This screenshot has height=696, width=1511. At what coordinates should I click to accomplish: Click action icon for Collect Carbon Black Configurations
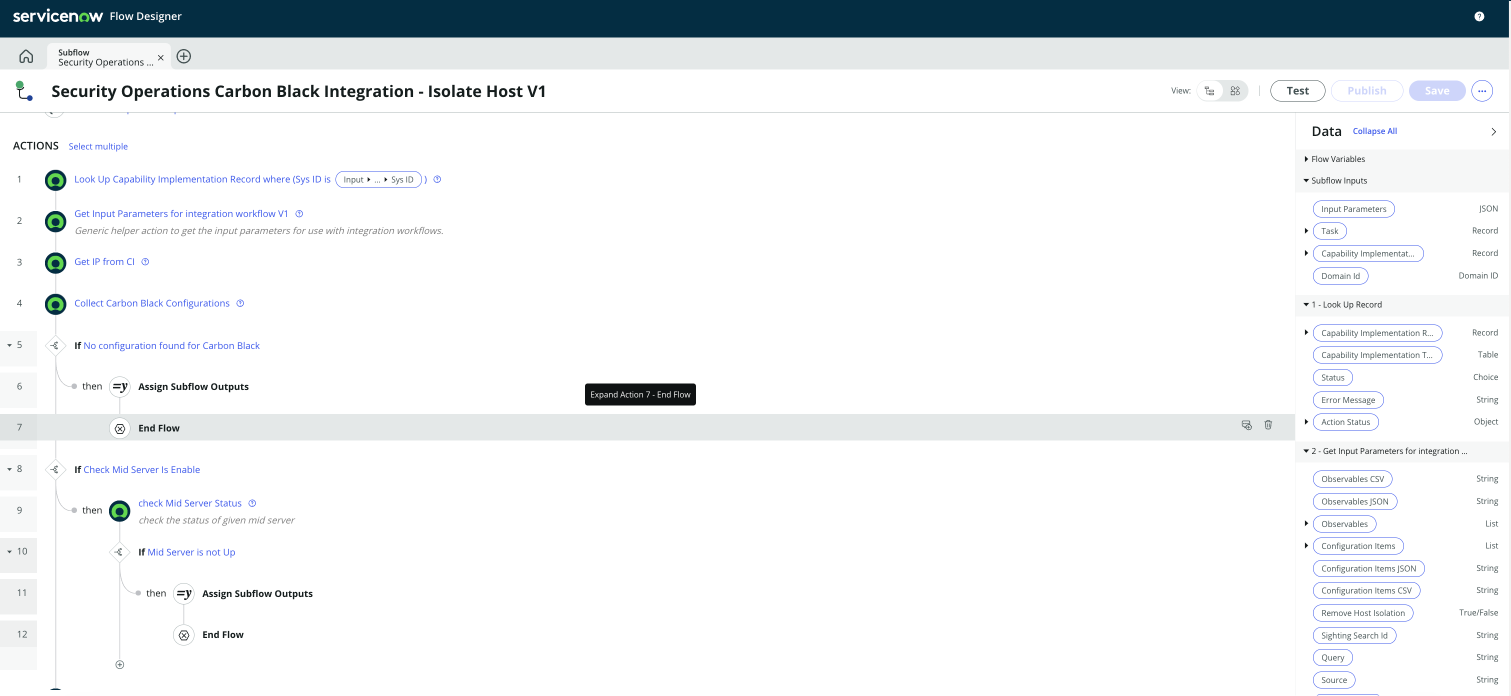click(56, 304)
